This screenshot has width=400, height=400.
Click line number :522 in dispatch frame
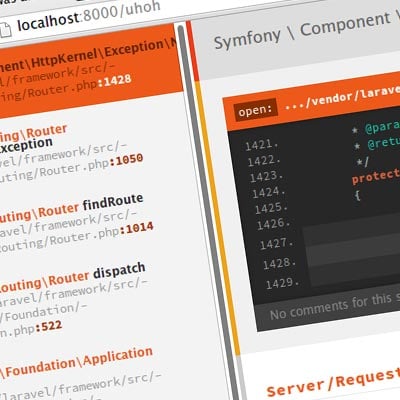pyautogui.click(x=49, y=326)
